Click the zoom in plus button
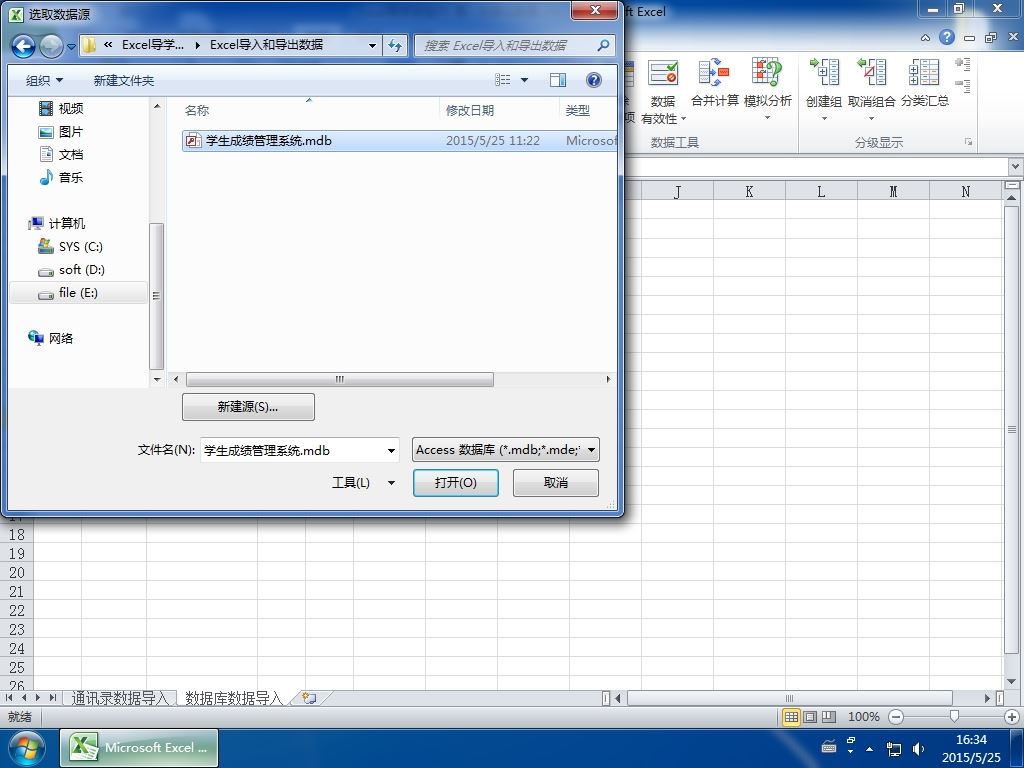The width and height of the screenshot is (1024, 768). tap(1012, 717)
